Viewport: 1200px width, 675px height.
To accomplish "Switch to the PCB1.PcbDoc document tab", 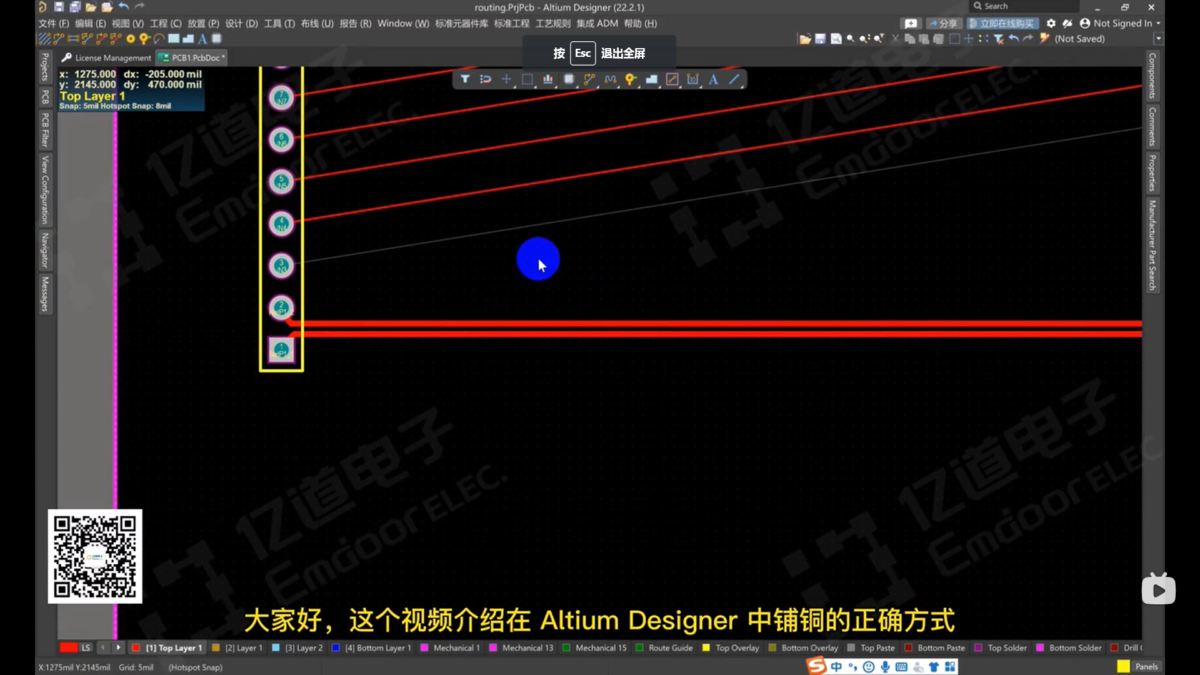I will [192, 58].
